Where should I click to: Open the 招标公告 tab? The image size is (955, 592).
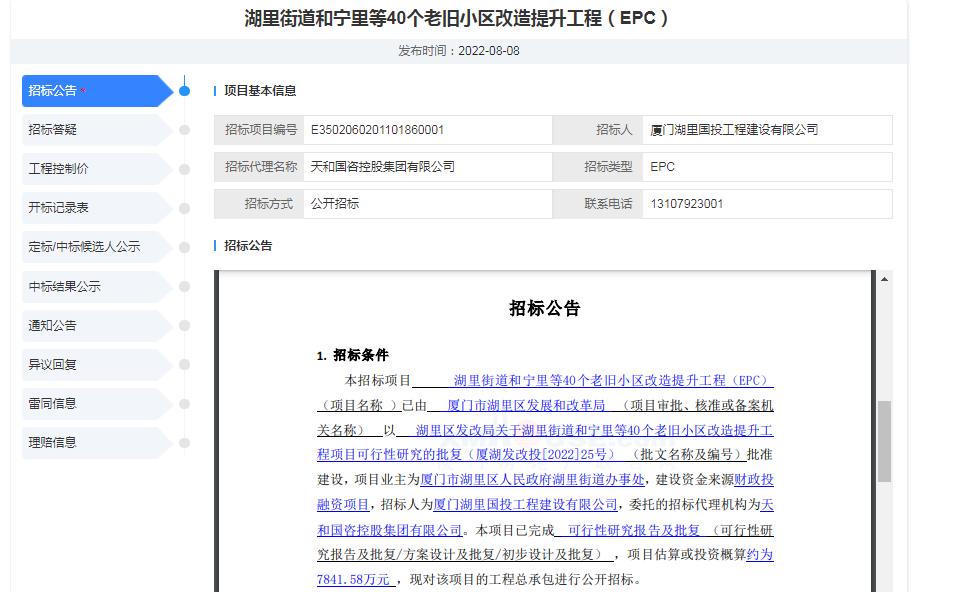click(x=90, y=91)
